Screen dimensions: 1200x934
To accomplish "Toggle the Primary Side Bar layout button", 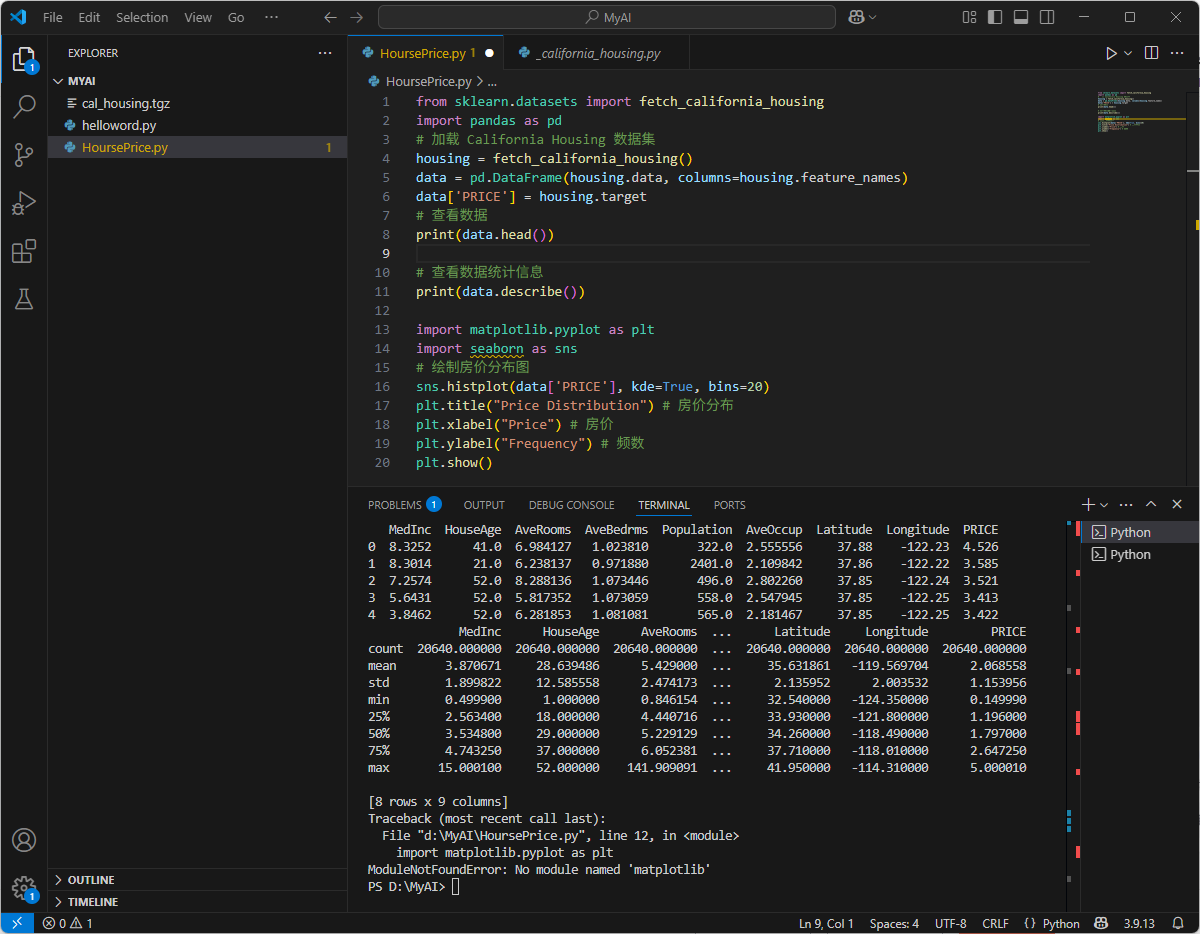I will pyautogui.click(x=994, y=17).
